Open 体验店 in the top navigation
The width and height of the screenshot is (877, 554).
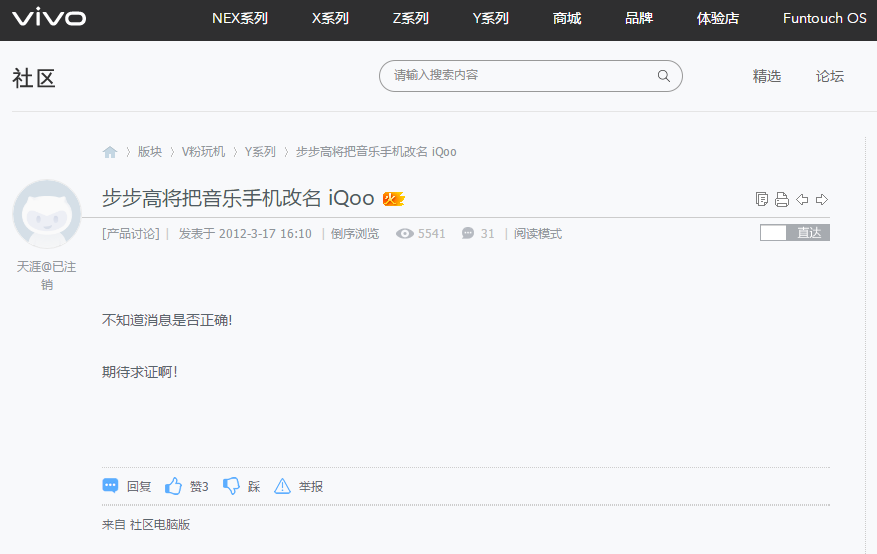point(718,18)
